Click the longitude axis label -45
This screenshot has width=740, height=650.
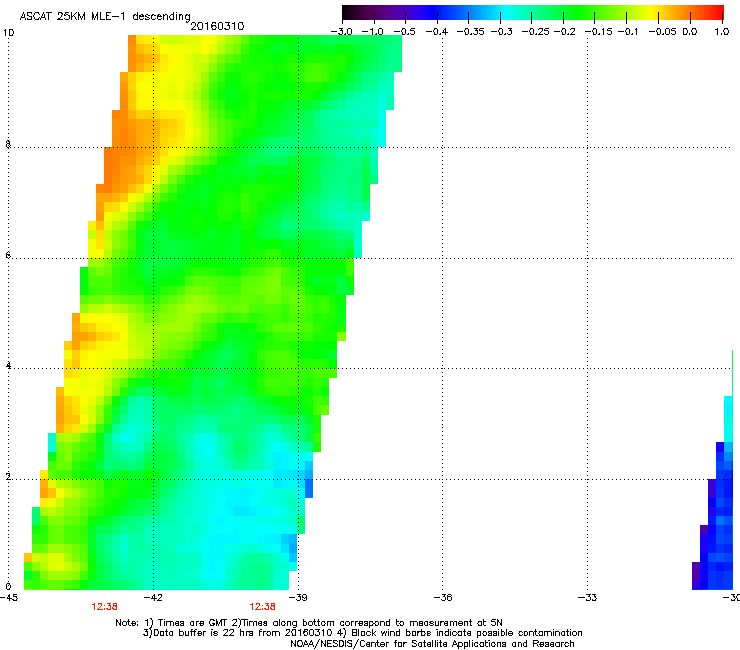coord(8,598)
